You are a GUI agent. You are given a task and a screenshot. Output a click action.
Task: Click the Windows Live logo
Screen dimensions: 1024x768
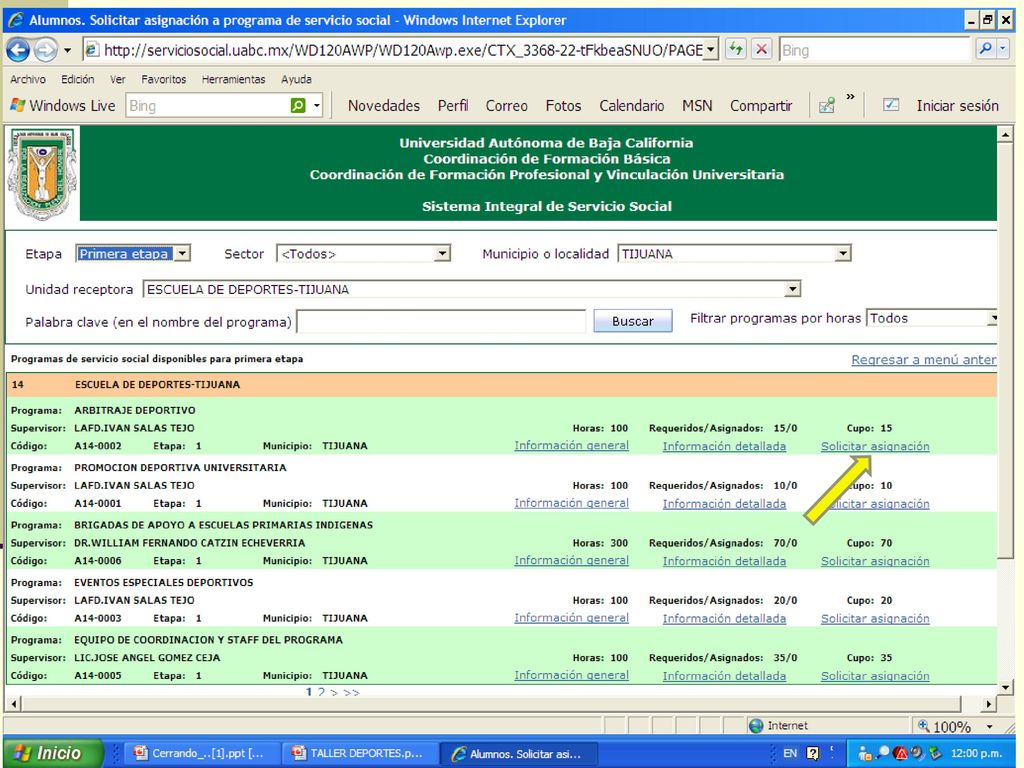point(63,105)
